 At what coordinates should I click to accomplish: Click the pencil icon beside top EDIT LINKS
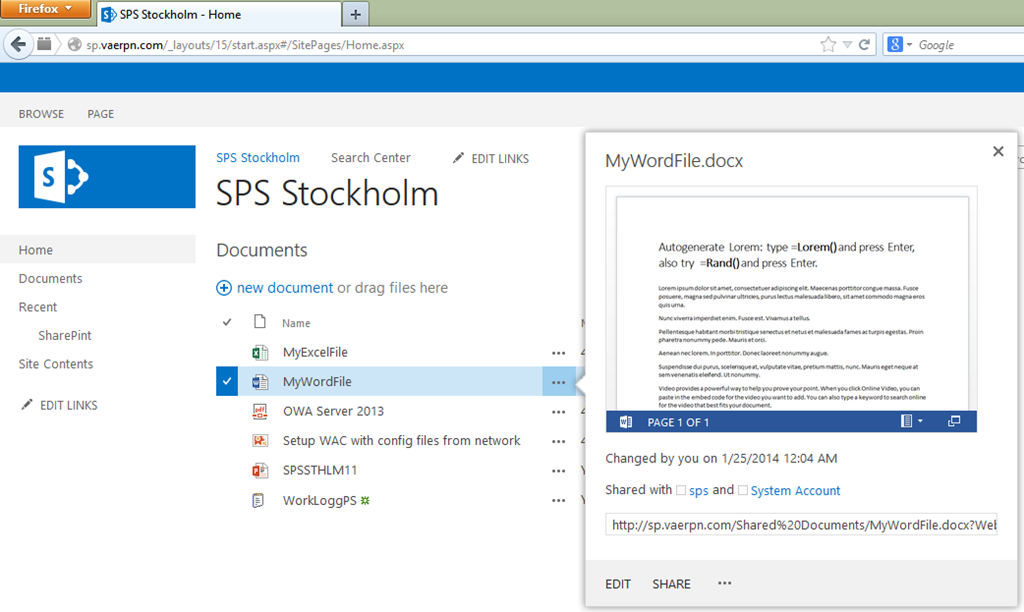(x=458, y=158)
